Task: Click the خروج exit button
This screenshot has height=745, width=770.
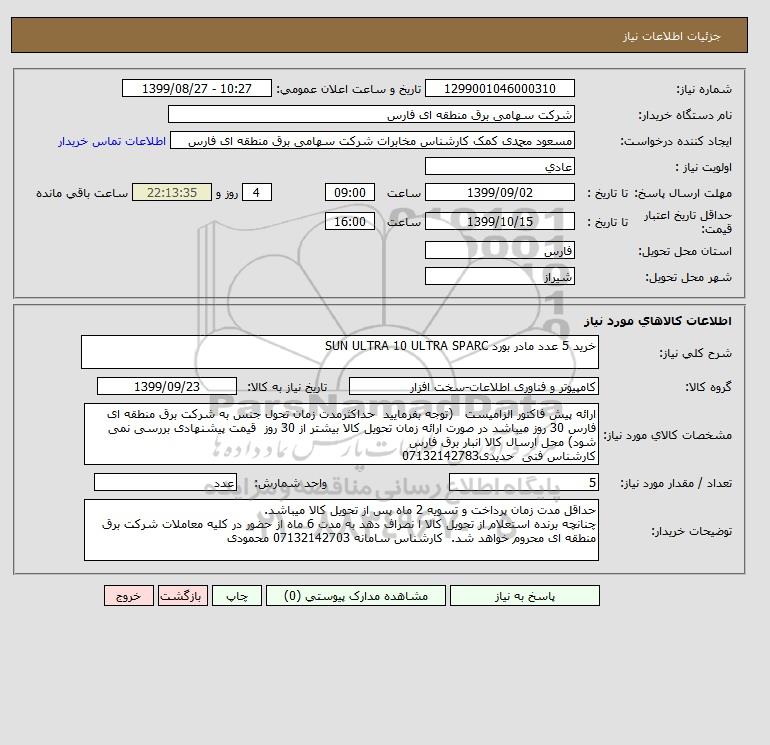Action: tap(129, 596)
